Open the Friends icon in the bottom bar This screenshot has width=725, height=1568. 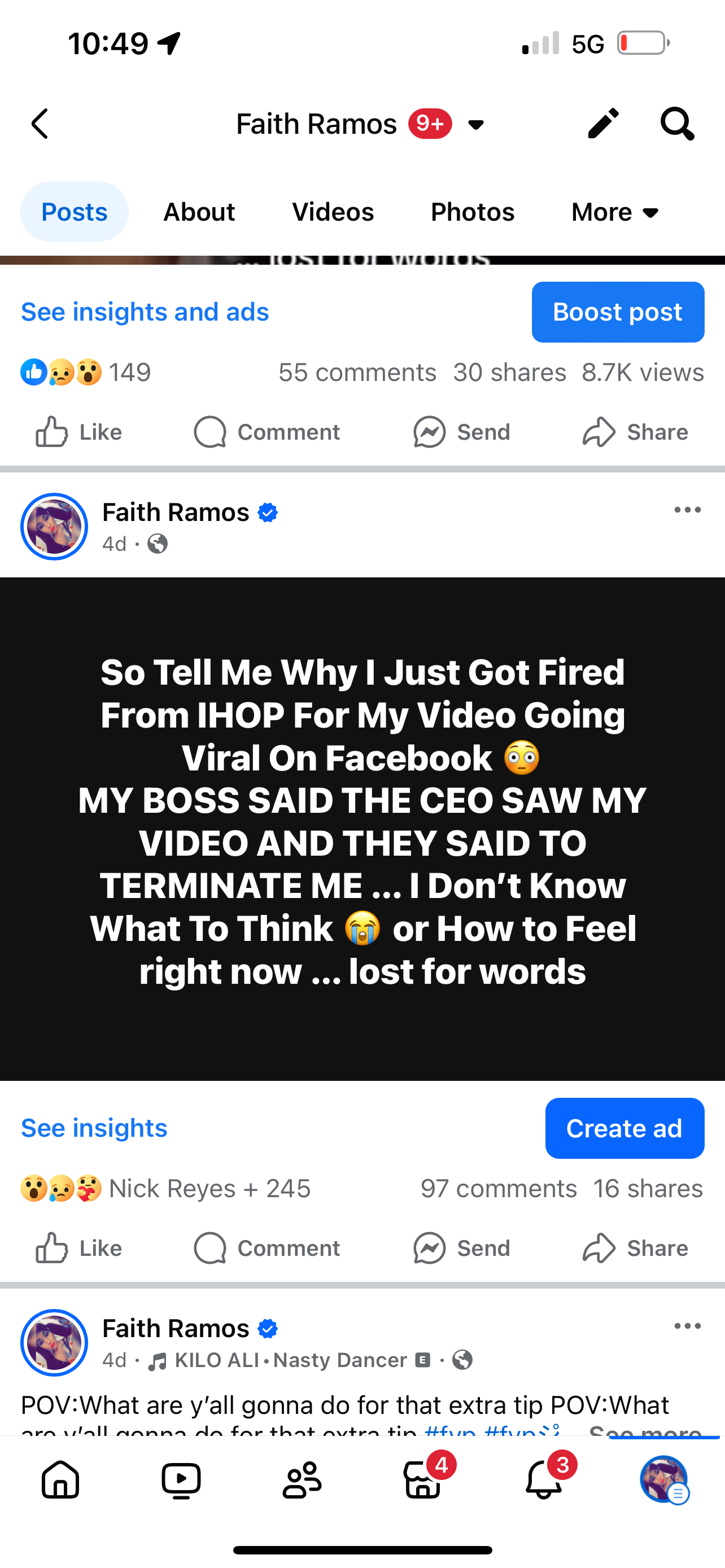tap(302, 1479)
